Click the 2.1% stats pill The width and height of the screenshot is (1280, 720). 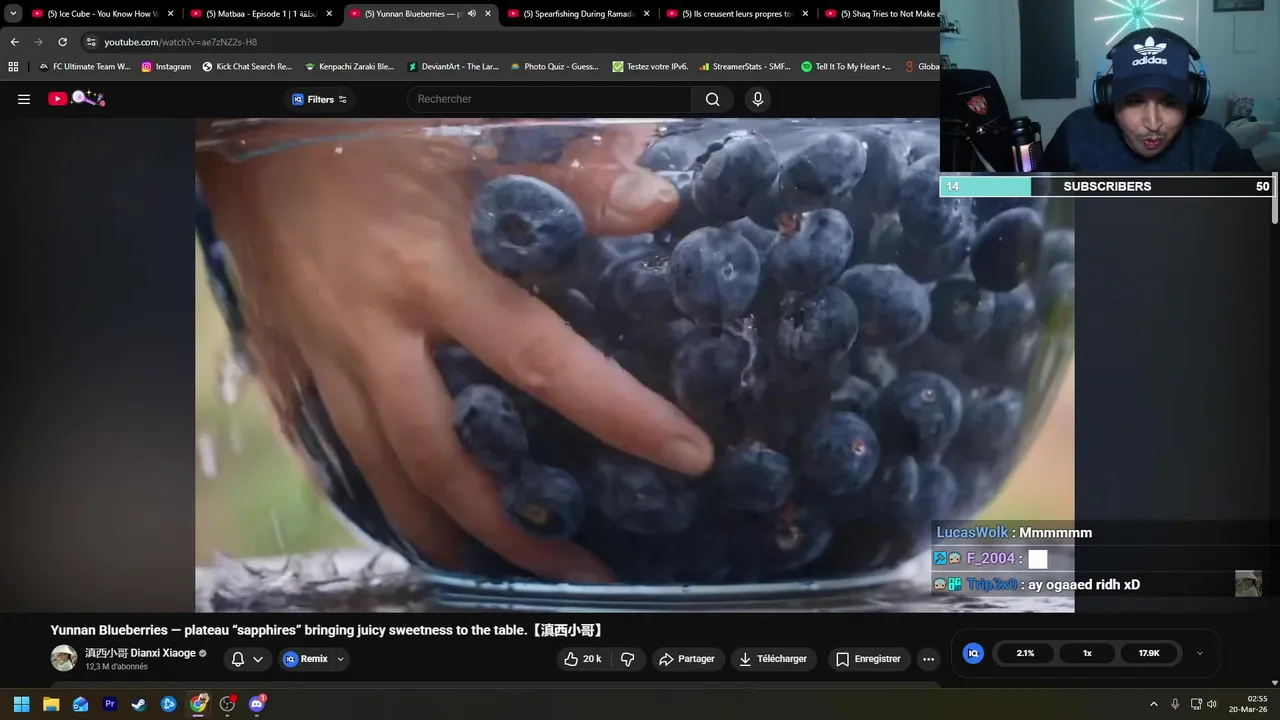click(1025, 653)
